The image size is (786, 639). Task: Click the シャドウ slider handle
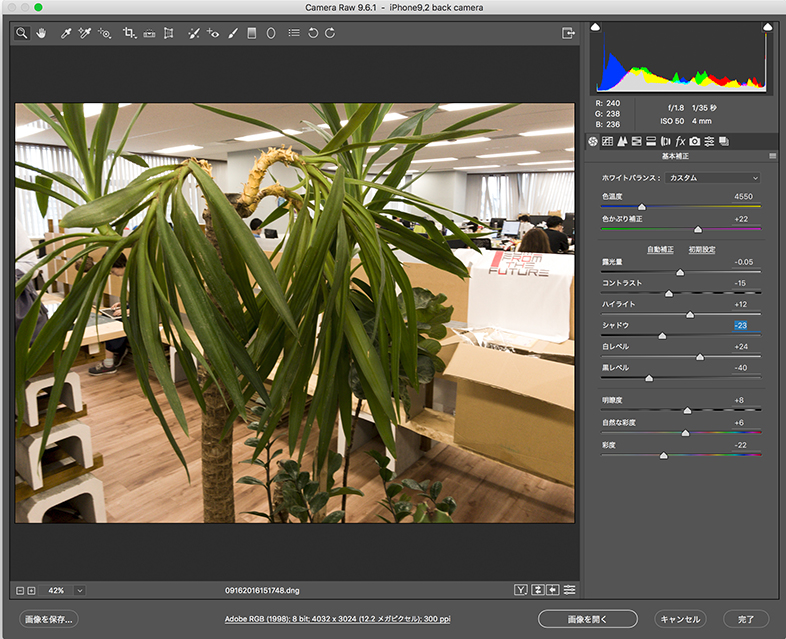pyautogui.click(x=662, y=336)
